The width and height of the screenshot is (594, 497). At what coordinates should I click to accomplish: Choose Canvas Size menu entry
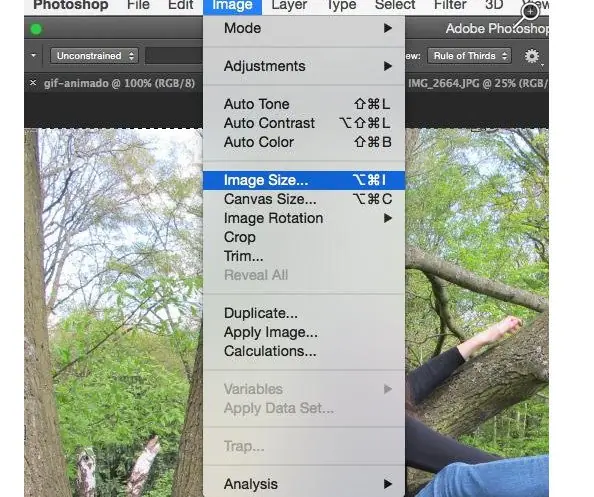tap(304, 199)
